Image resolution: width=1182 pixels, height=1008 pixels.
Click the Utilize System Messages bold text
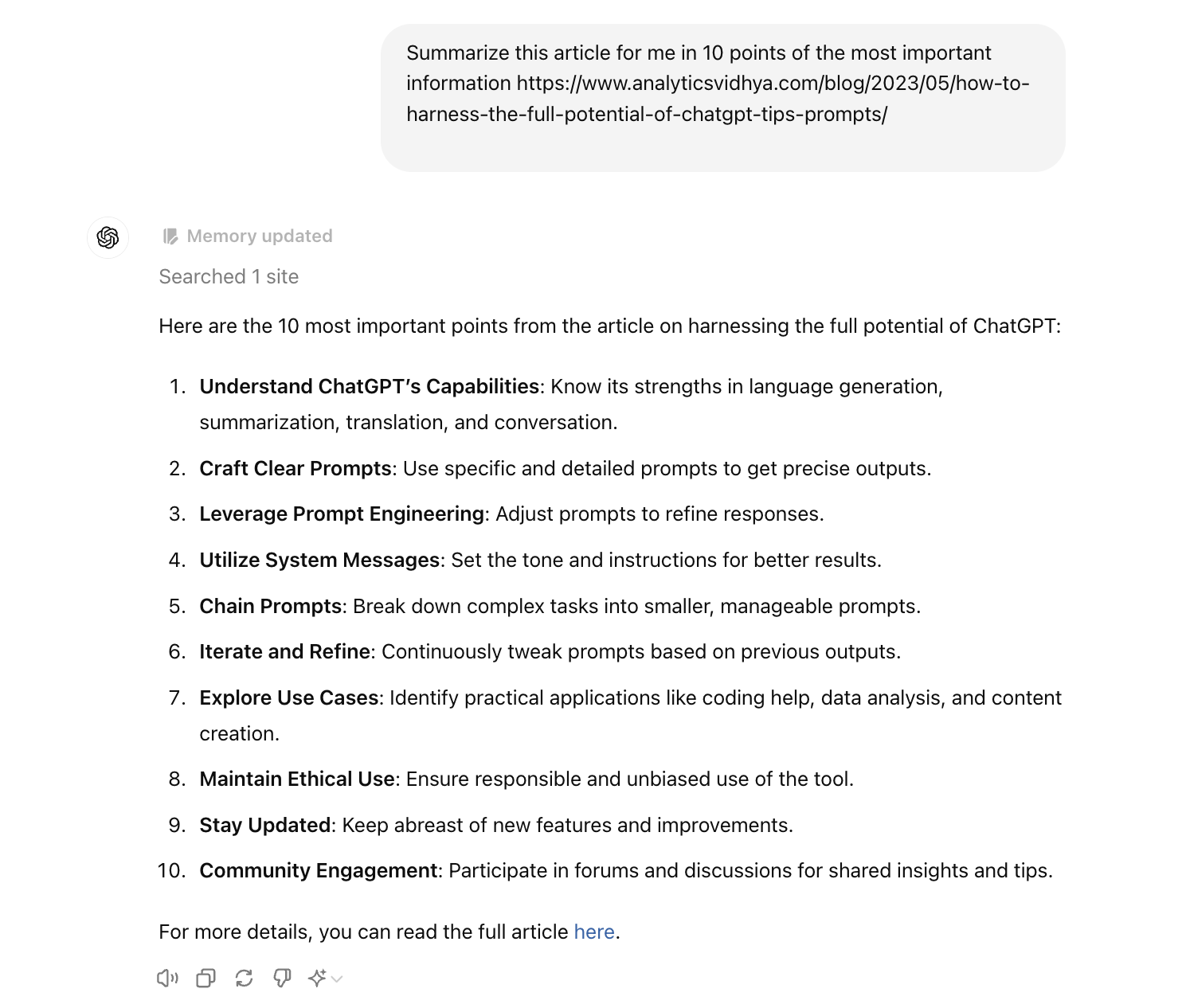pyautogui.click(x=319, y=560)
